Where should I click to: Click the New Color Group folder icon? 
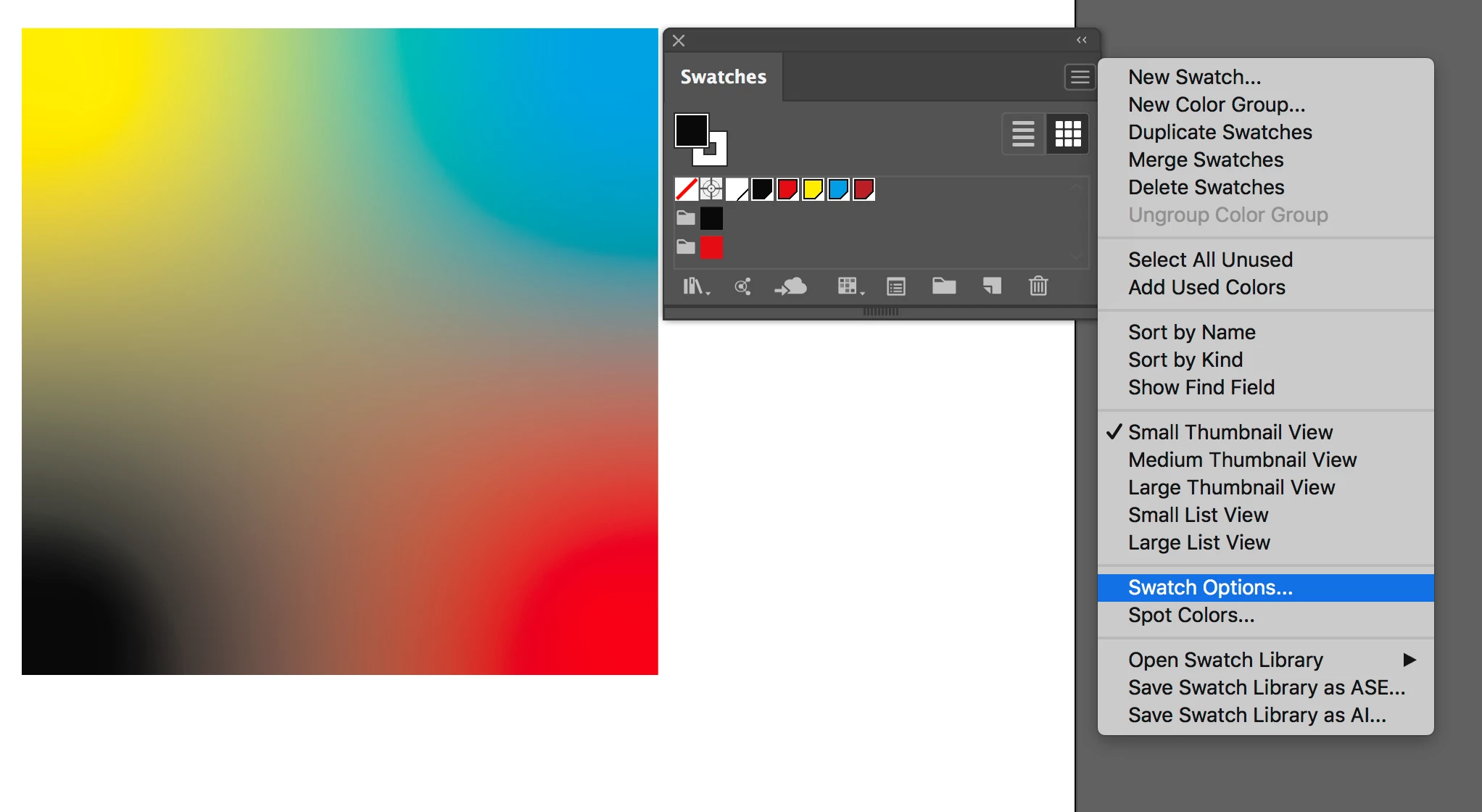943,286
